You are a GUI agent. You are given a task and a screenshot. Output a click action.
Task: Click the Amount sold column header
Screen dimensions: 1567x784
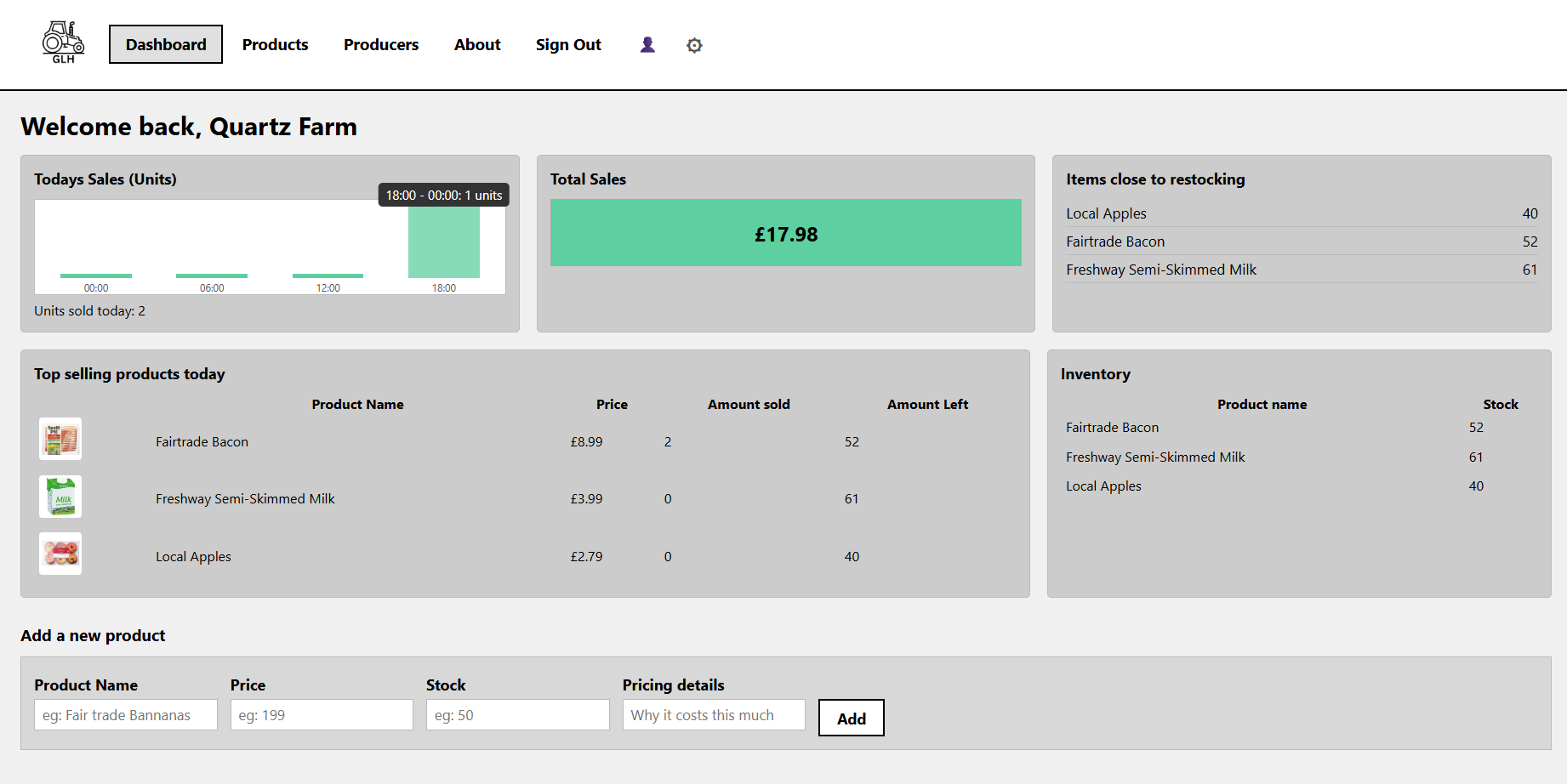coord(749,405)
